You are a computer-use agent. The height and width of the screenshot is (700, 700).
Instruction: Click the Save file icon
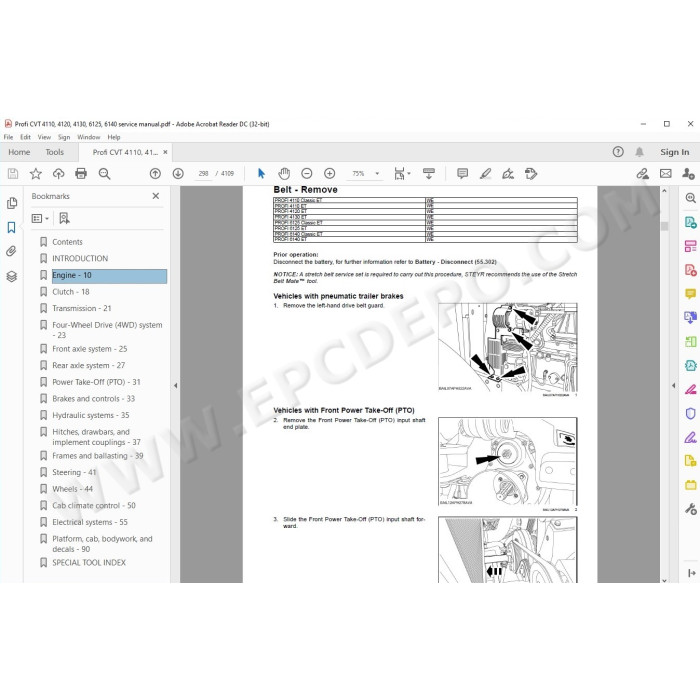pos(13,174)
